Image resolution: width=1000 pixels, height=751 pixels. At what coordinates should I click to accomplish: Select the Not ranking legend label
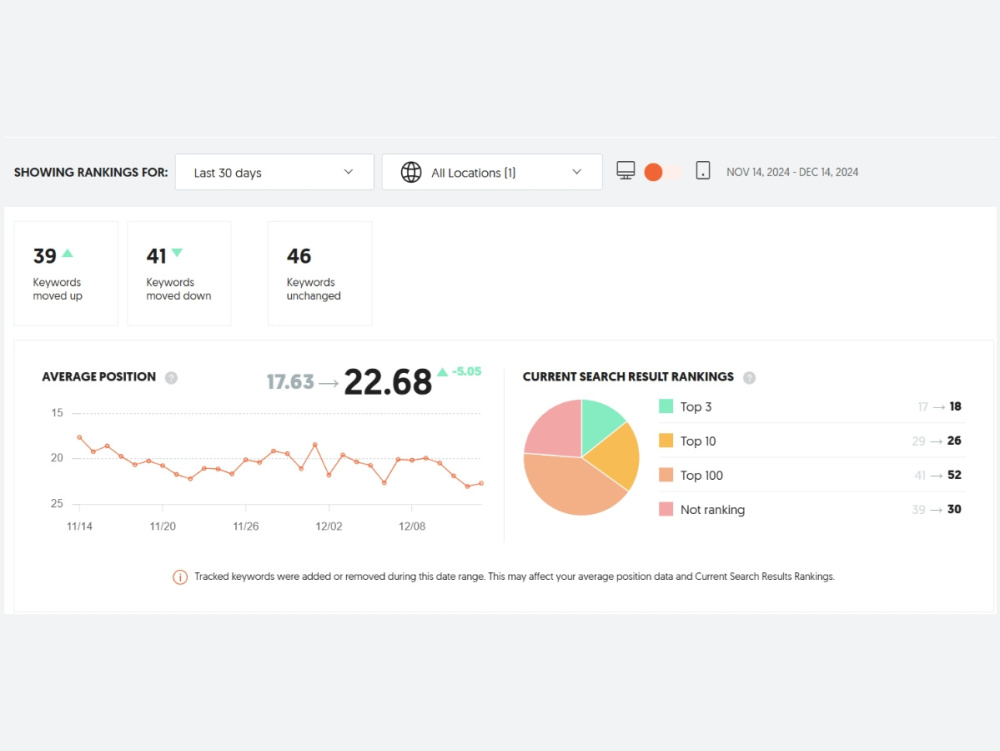(712, 510)
